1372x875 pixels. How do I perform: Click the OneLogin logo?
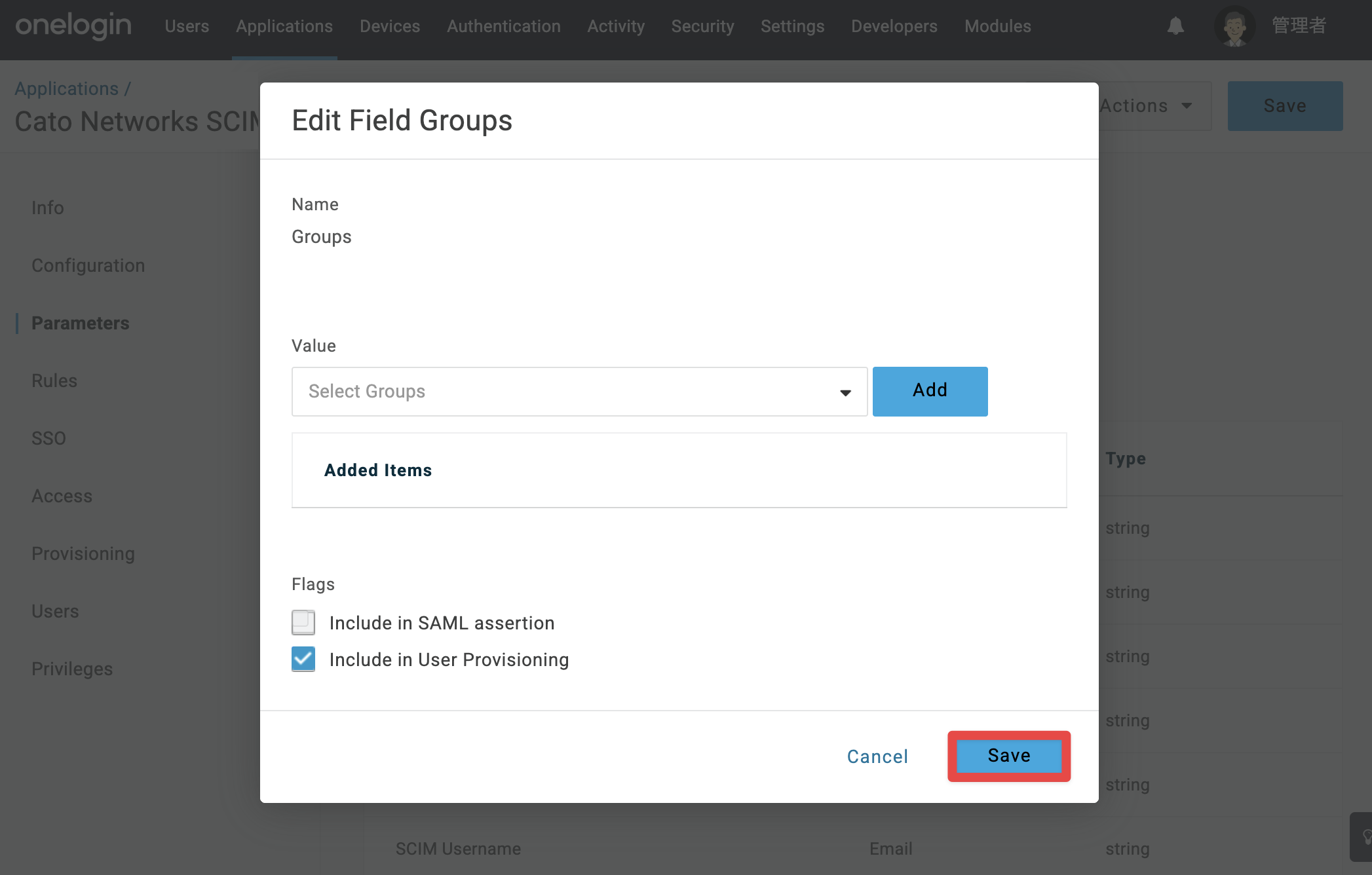(x=73, y=26)
